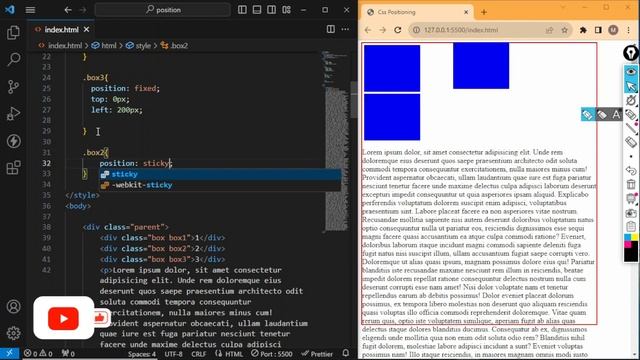This screenshot has width=640, height=360.
Task: Toggle the browser side panel
Action: pos(598,30)
